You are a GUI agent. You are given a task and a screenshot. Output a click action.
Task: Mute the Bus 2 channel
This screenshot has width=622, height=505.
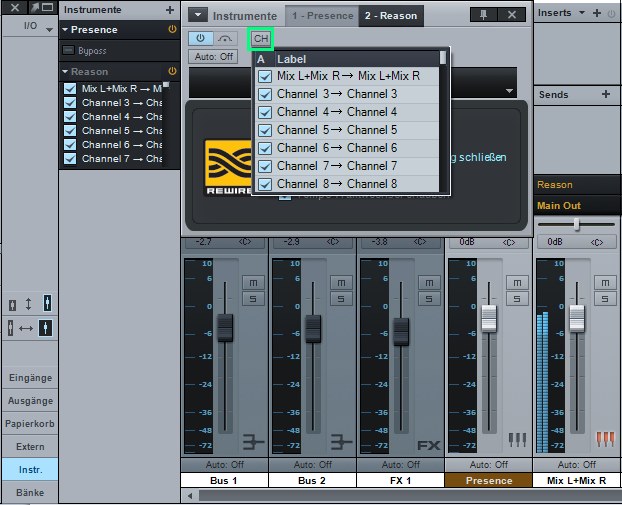(x=341, y=283)
